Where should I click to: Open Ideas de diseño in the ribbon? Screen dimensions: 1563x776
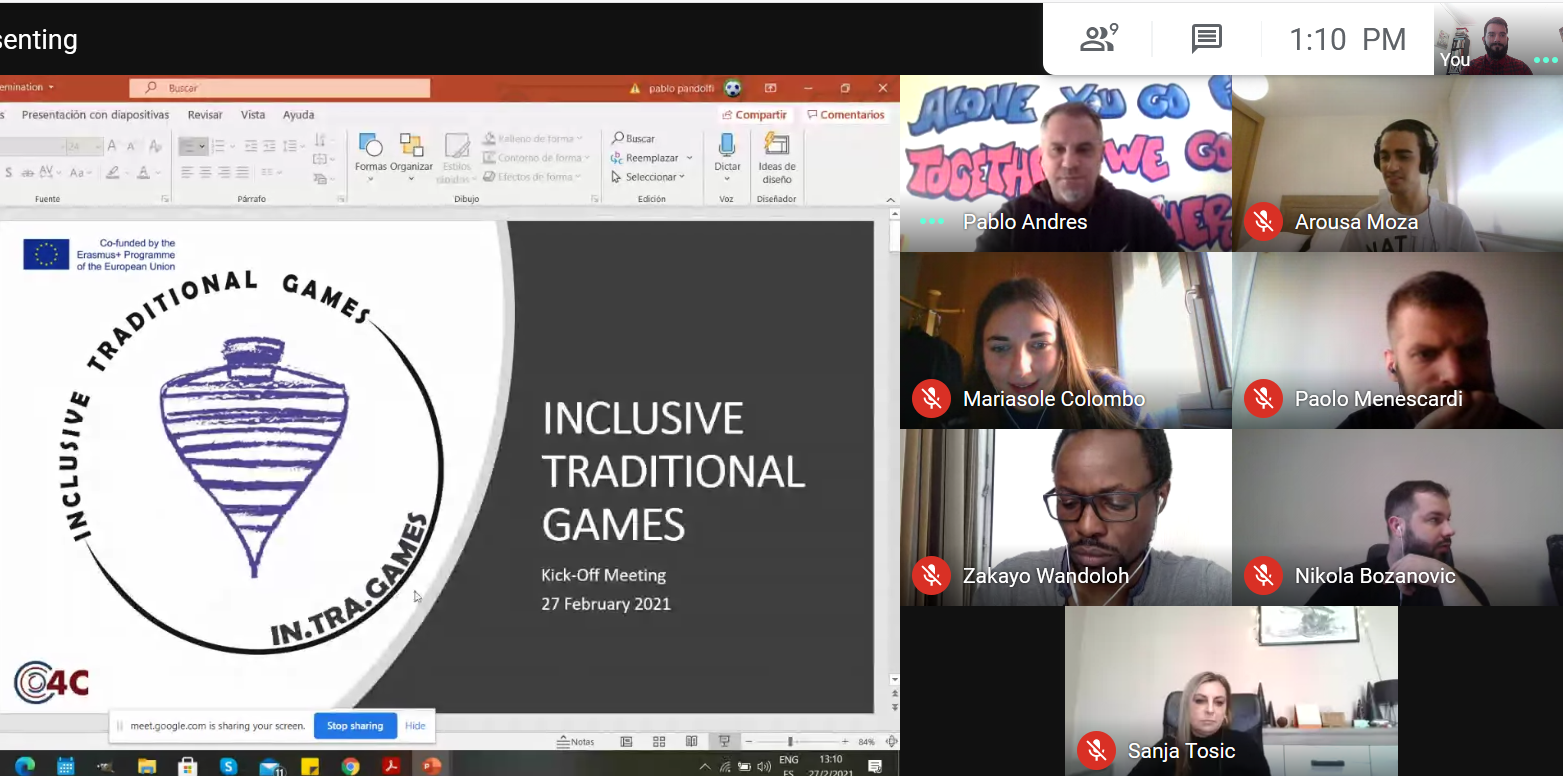click(777, 158)
